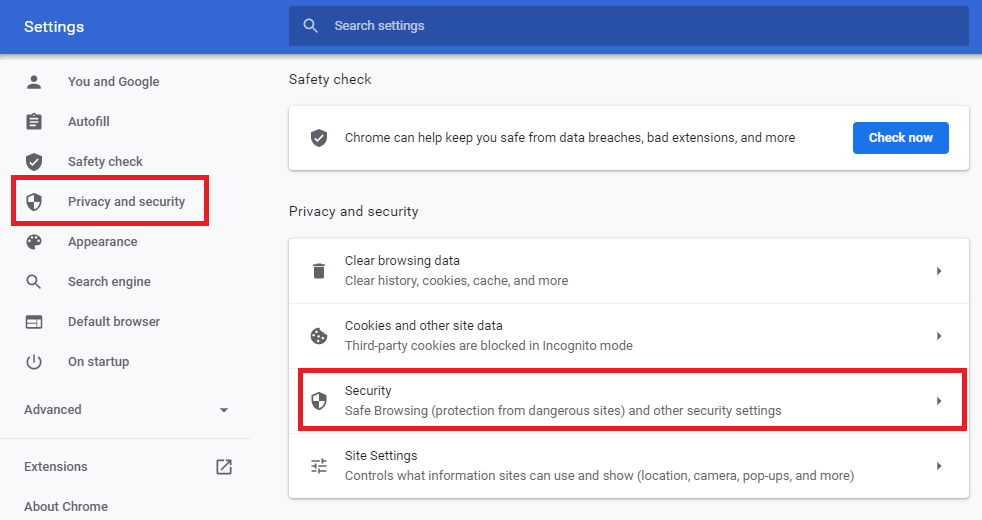Open Security settings using its right arrow
The height and width of the screenshot is (520, 982).
coord(939,401)
